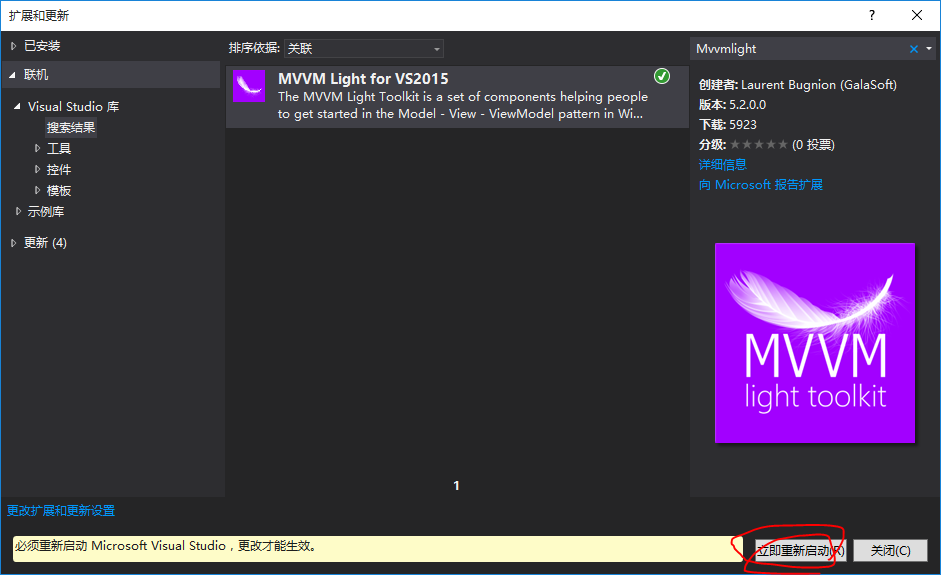Expand the 控件 tree node
This screenshot has height=575, width=941.
pos(37,169)
